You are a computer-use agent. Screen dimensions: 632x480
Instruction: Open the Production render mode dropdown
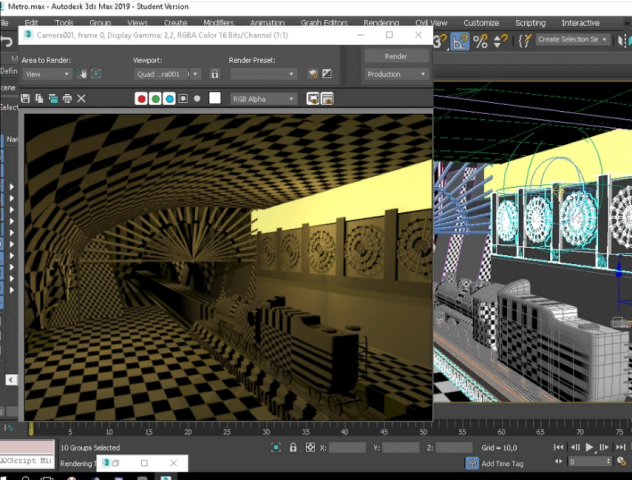coord(396,74)
